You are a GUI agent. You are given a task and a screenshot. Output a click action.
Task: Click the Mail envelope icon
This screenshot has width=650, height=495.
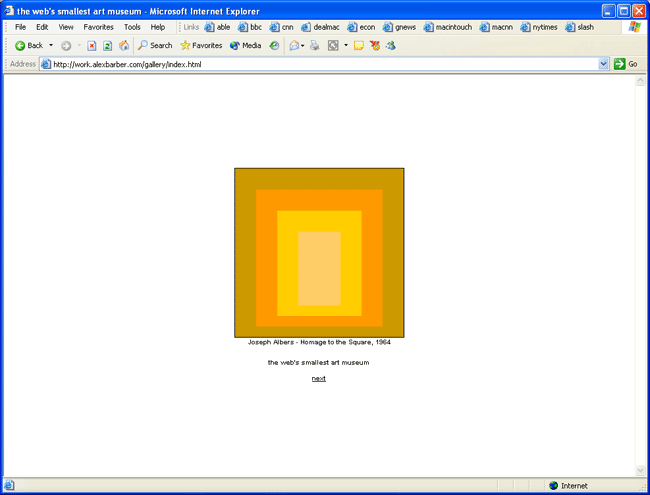tap(294, 46)
